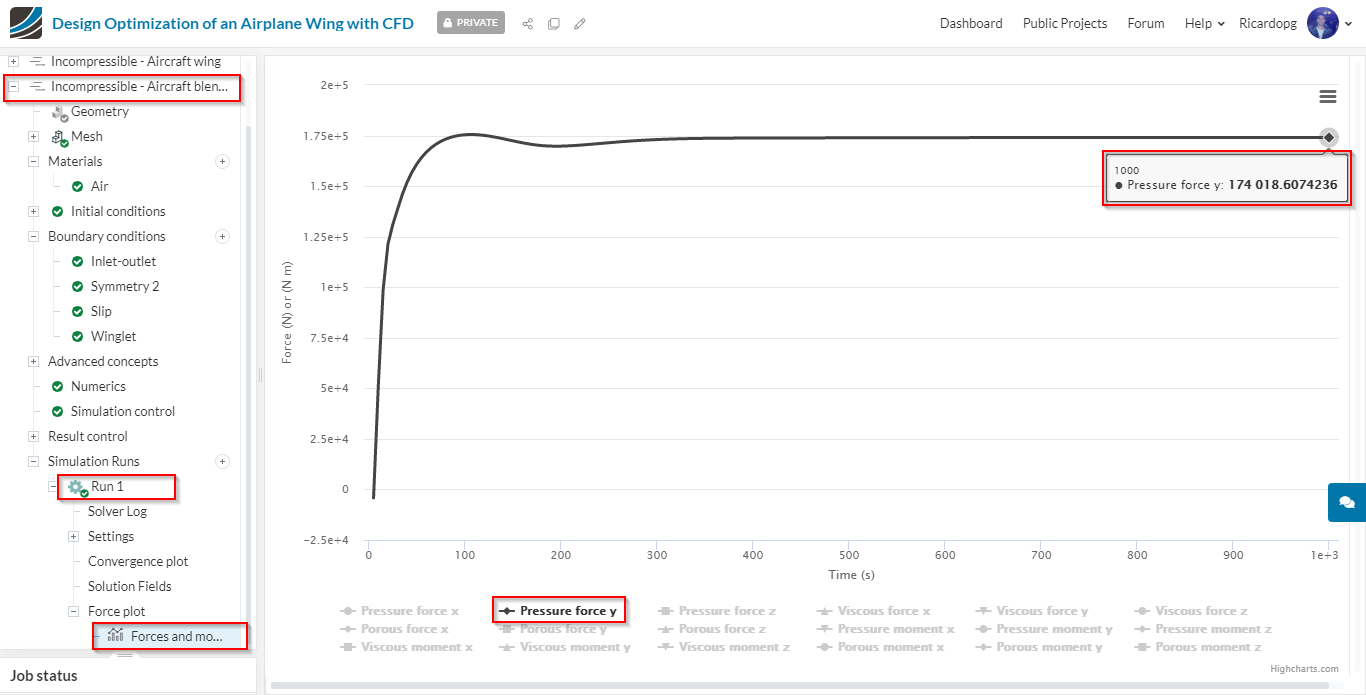Toggle Viscous force x legend series
The width and height of the screenshot is (1366, 695).
point(874,611)
